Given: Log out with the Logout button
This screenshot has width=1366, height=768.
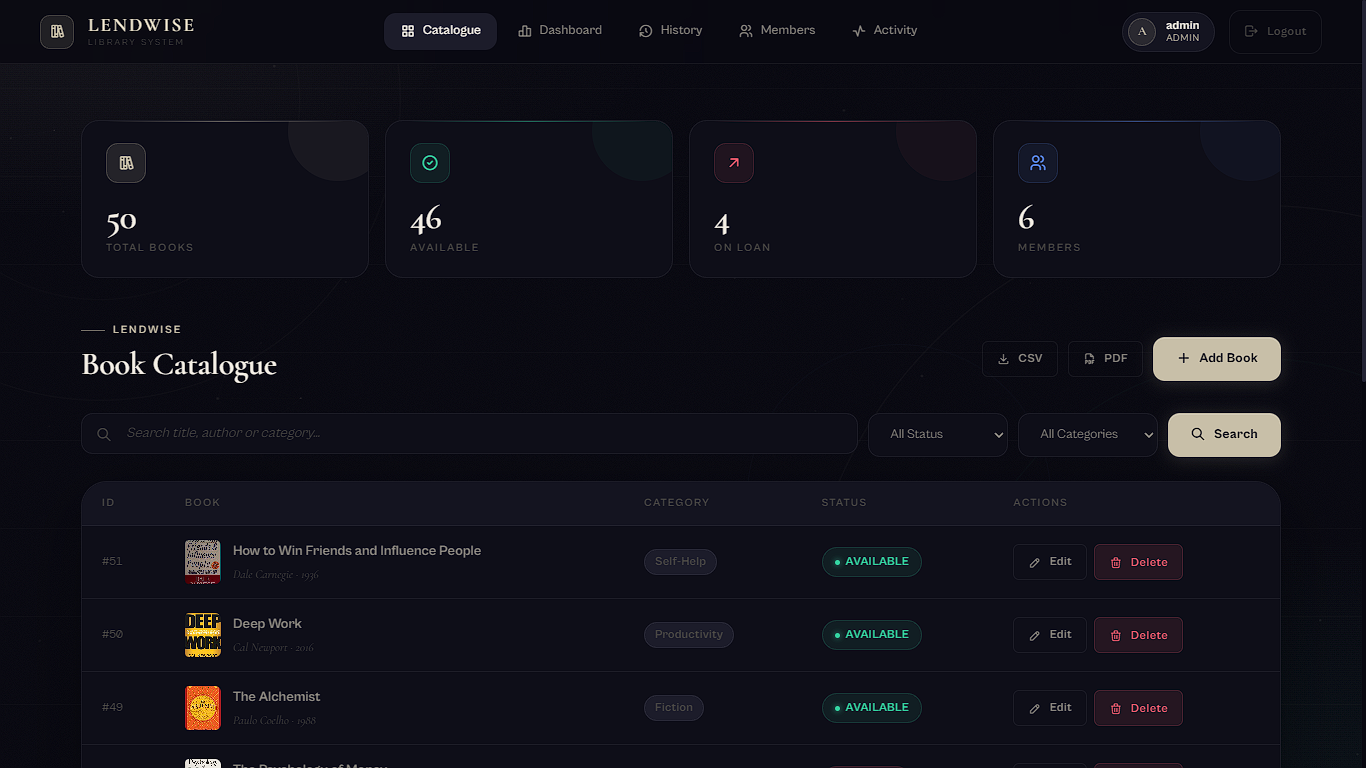Looking at the screenshot, I should tap(1275, 32).
